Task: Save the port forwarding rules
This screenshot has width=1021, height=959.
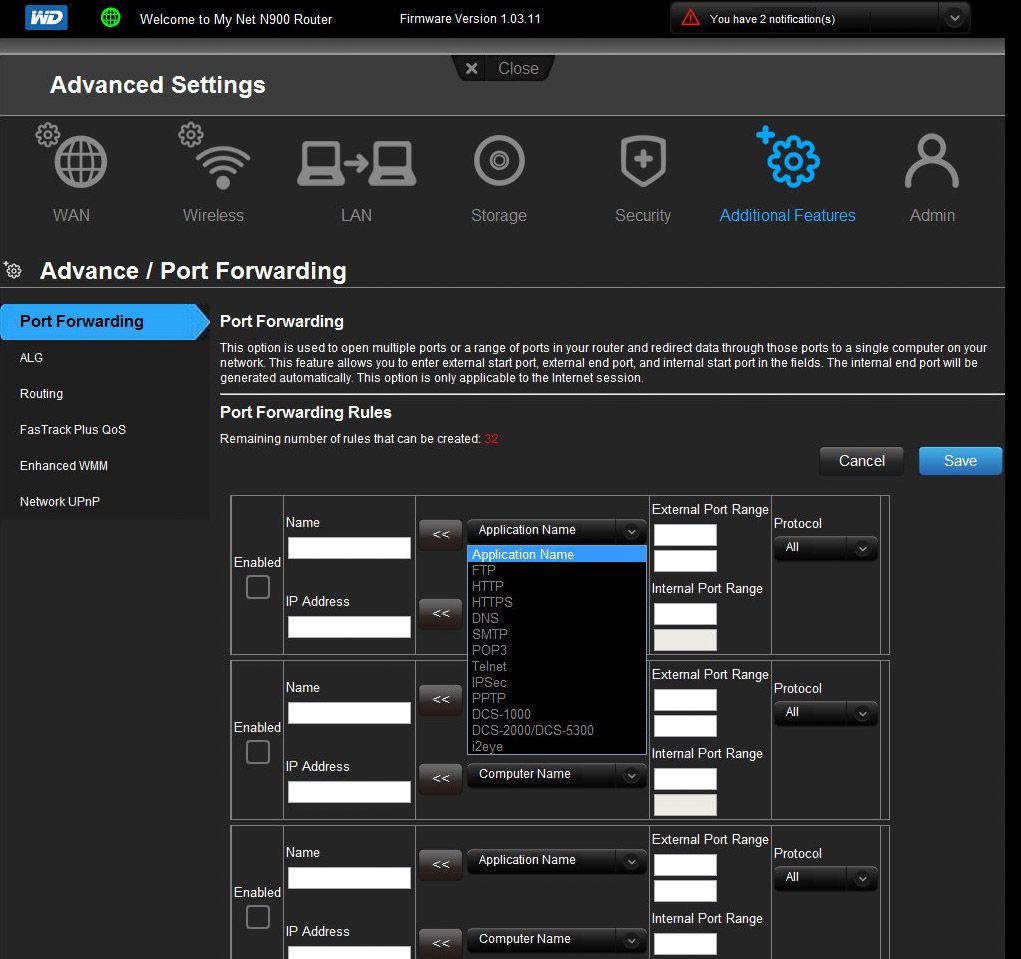Action: 960,461
